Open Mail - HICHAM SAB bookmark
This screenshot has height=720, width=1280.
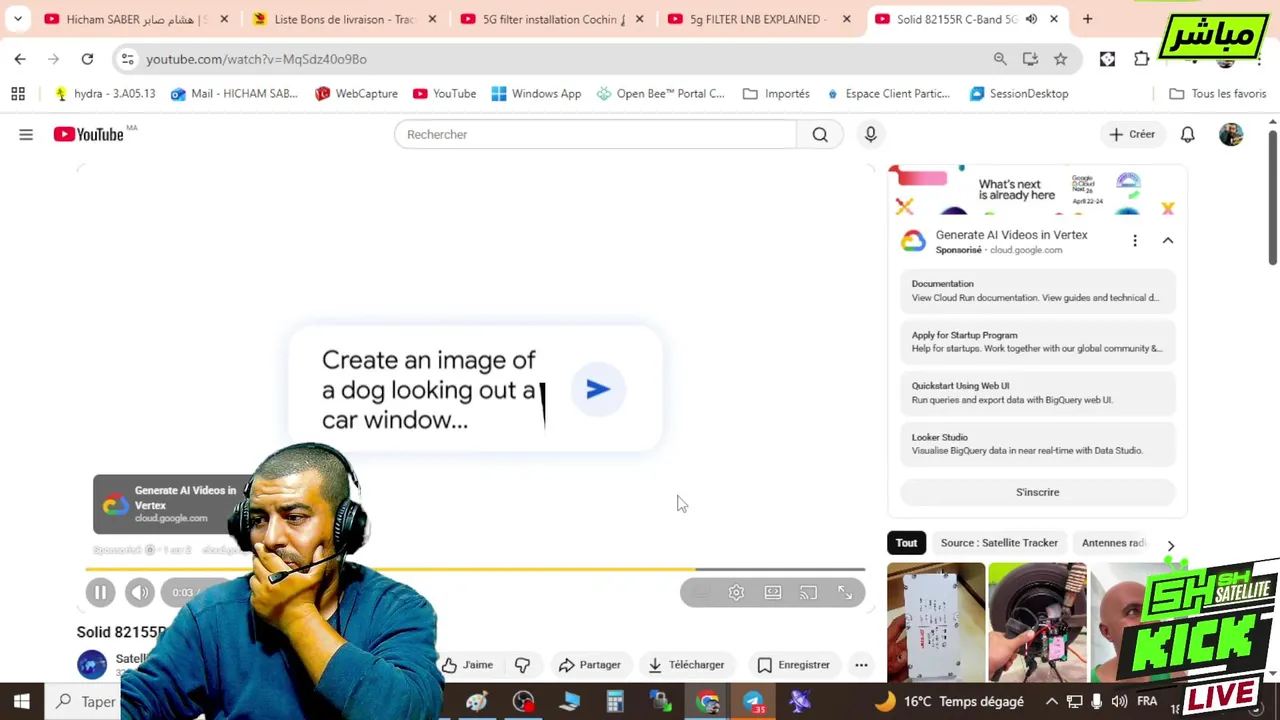click(x=234, y=93)
